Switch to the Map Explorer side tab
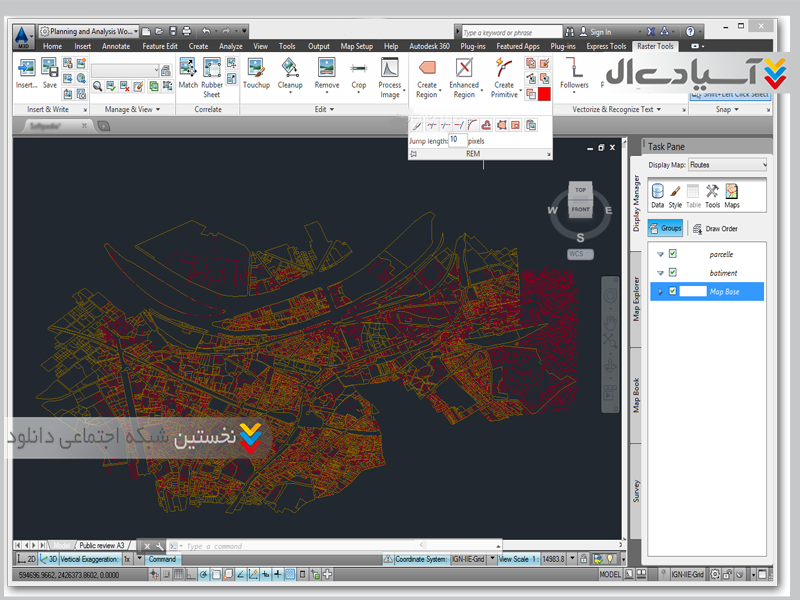This screenshot has height=600, width=800. click(636, 300)
